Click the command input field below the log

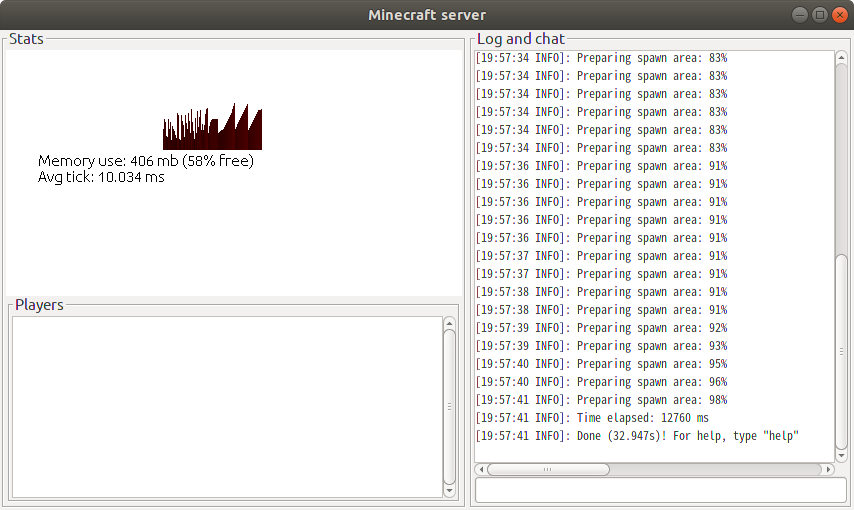point(660,490)
